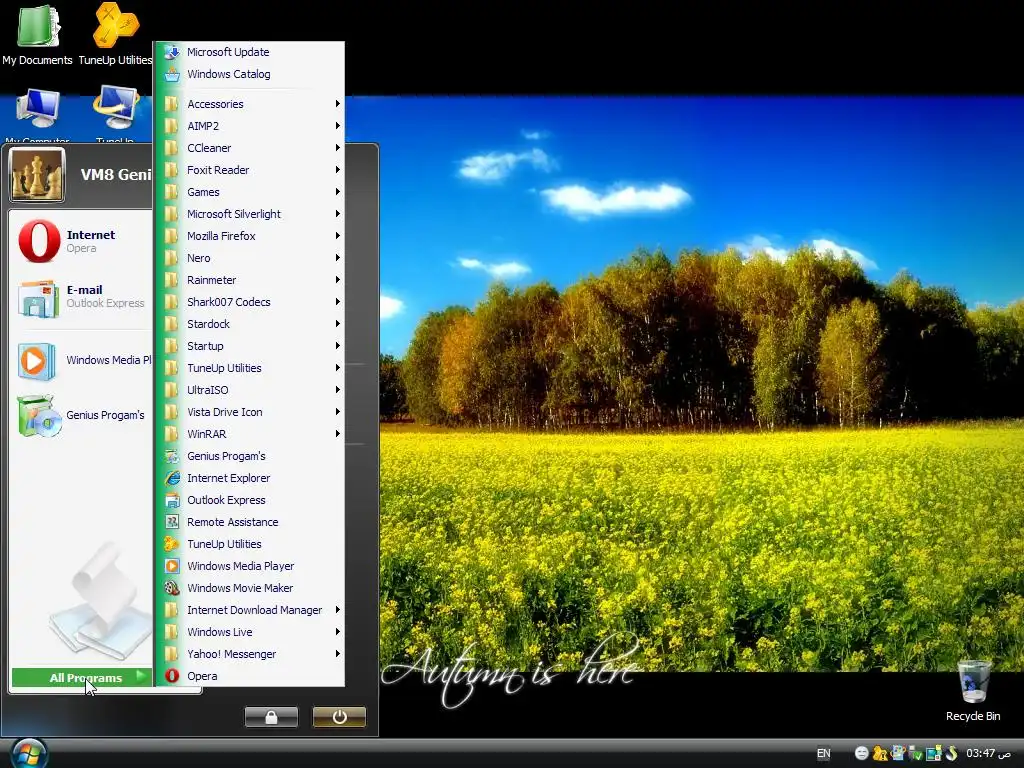
Task: Click the red Opera icon in programs list
Action: click(172, 676)
